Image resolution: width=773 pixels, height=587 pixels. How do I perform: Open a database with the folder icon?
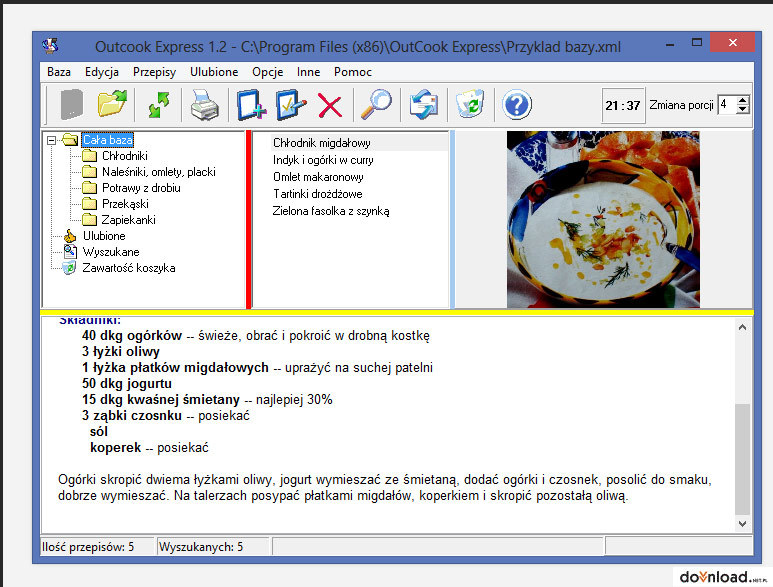point(112,104)
